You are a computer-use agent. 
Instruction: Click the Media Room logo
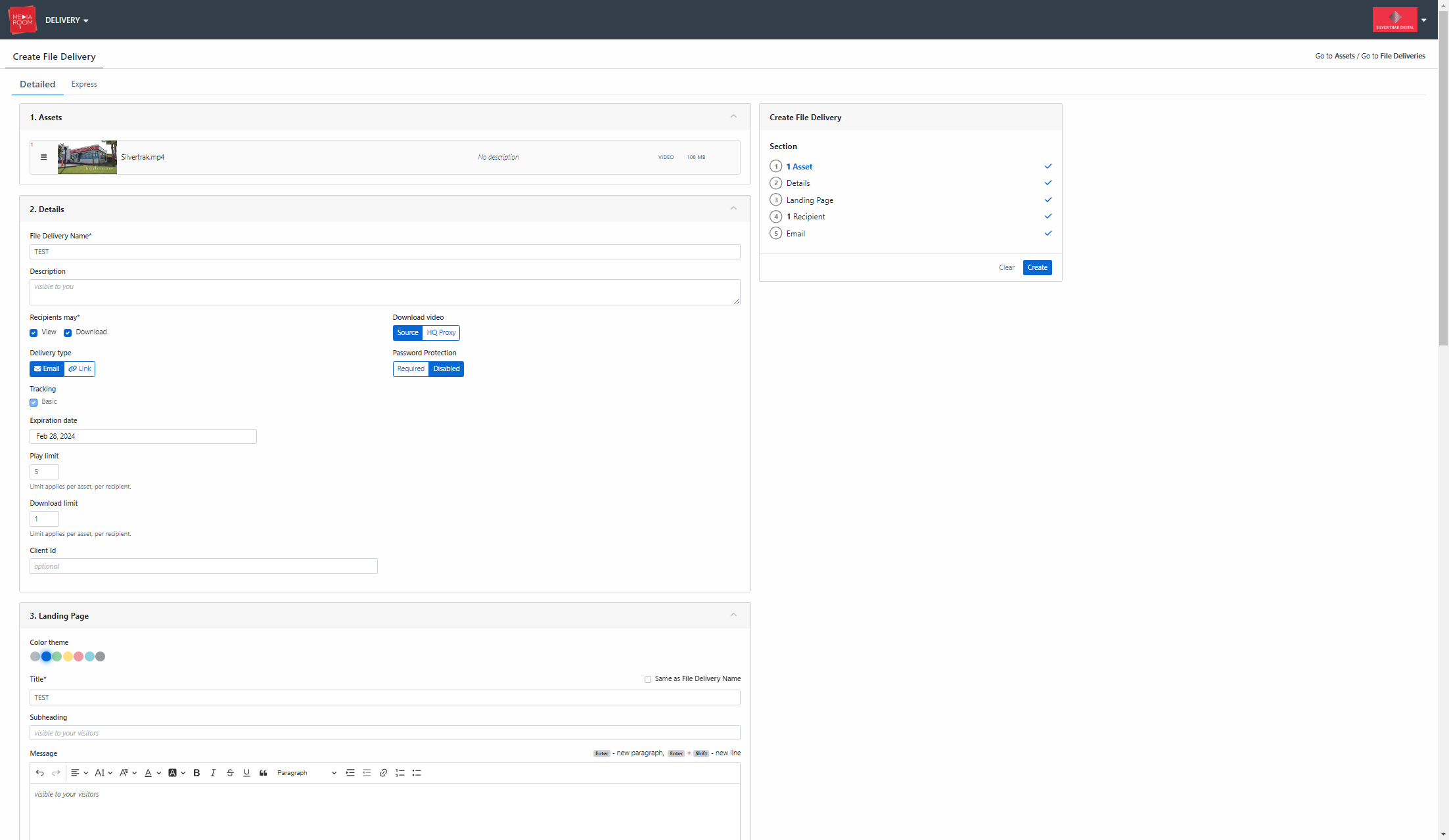coord(22,20)
